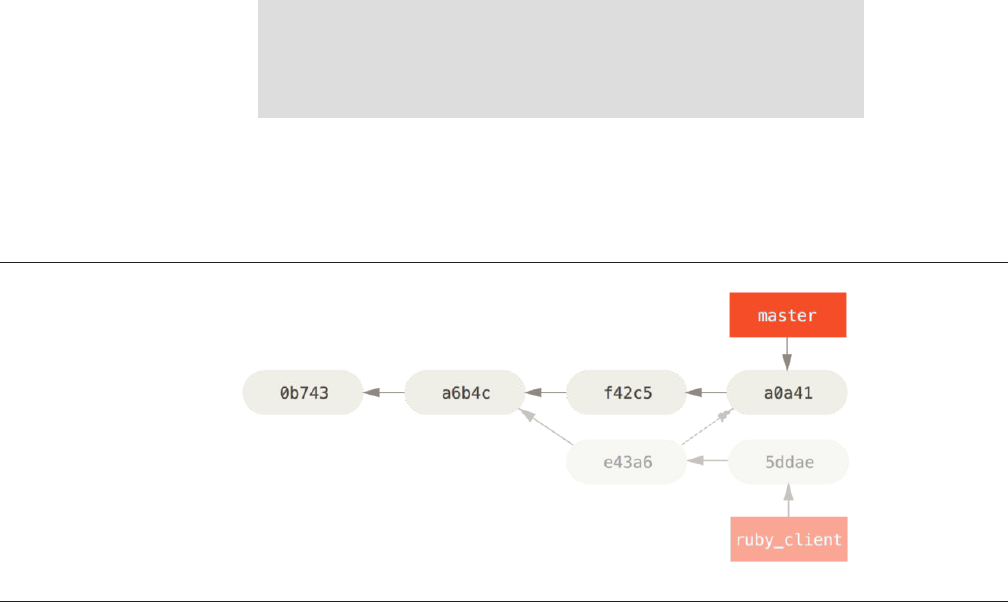Click the horizontal divider line above the diagram

click(x=504, y=262)
